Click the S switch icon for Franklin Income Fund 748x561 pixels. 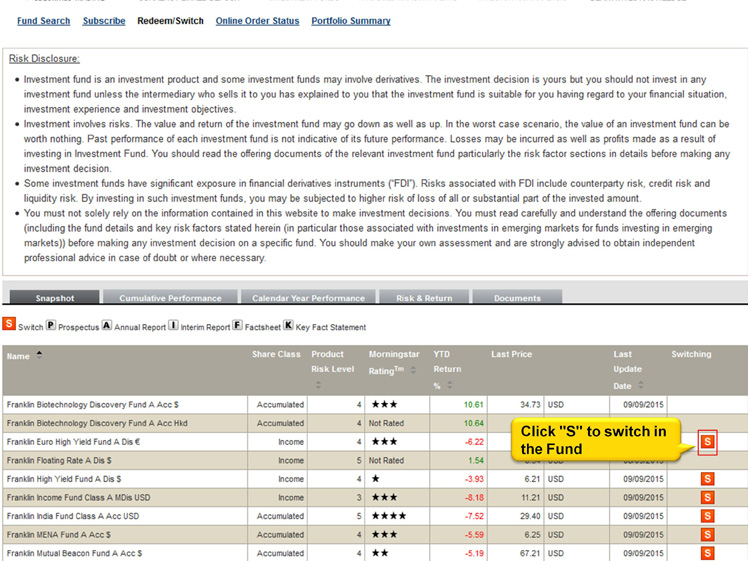[x=707, y=498]
